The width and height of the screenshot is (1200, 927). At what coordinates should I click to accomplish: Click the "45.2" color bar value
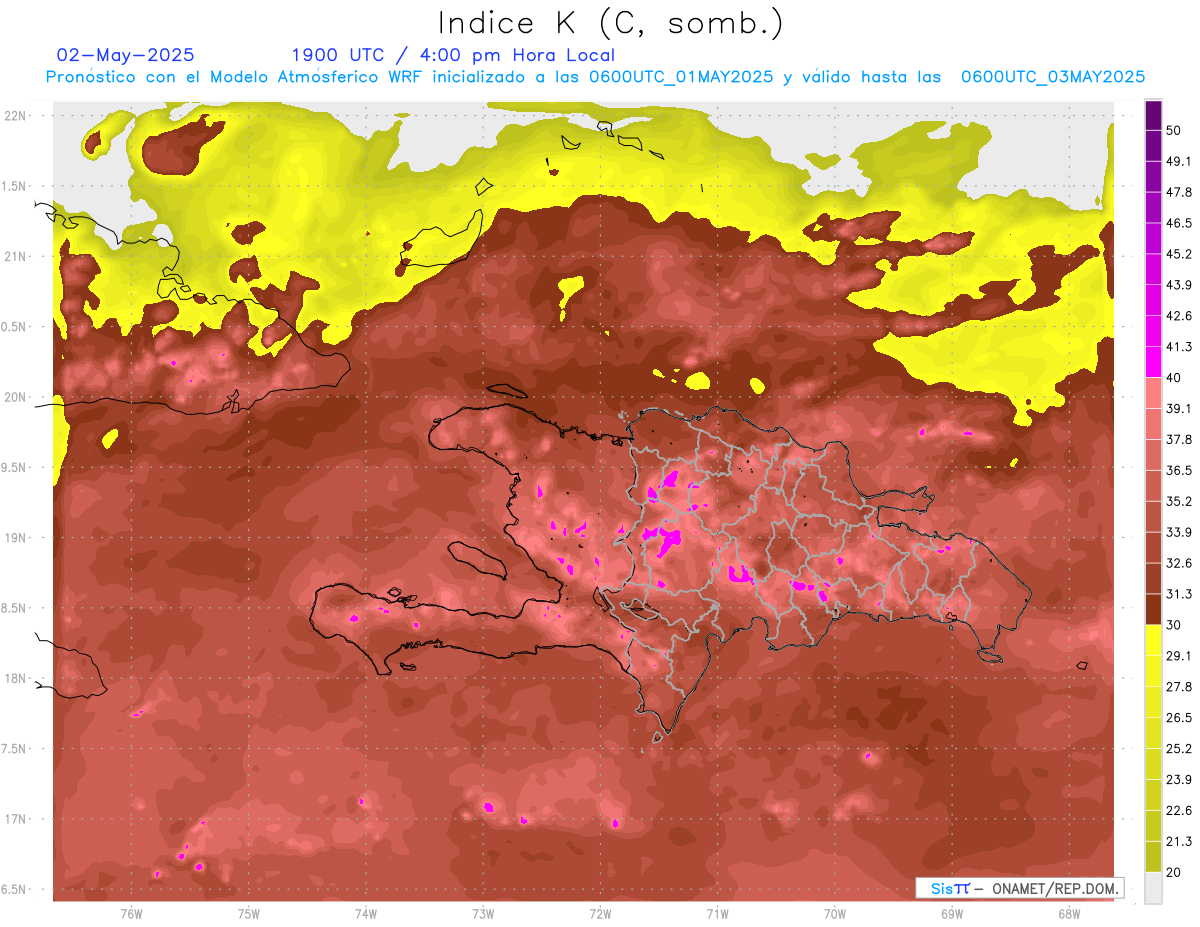click(x=1179, y=254)
